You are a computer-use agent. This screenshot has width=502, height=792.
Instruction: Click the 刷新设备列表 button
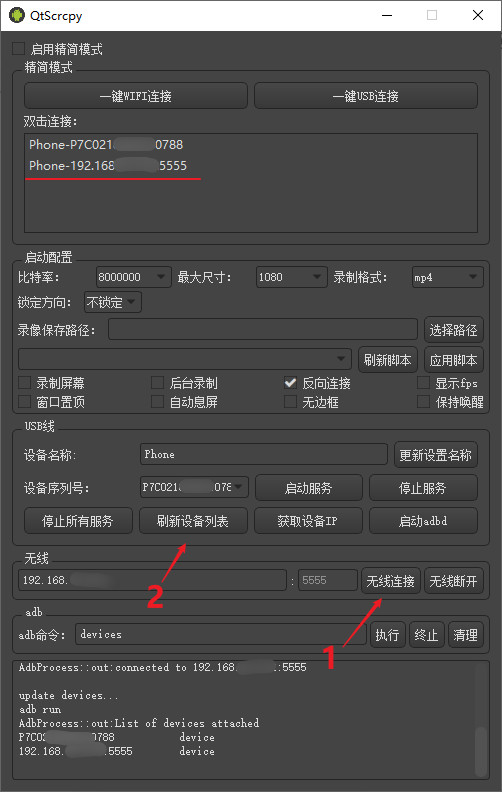pyautogui.click(x=193, y=521)
